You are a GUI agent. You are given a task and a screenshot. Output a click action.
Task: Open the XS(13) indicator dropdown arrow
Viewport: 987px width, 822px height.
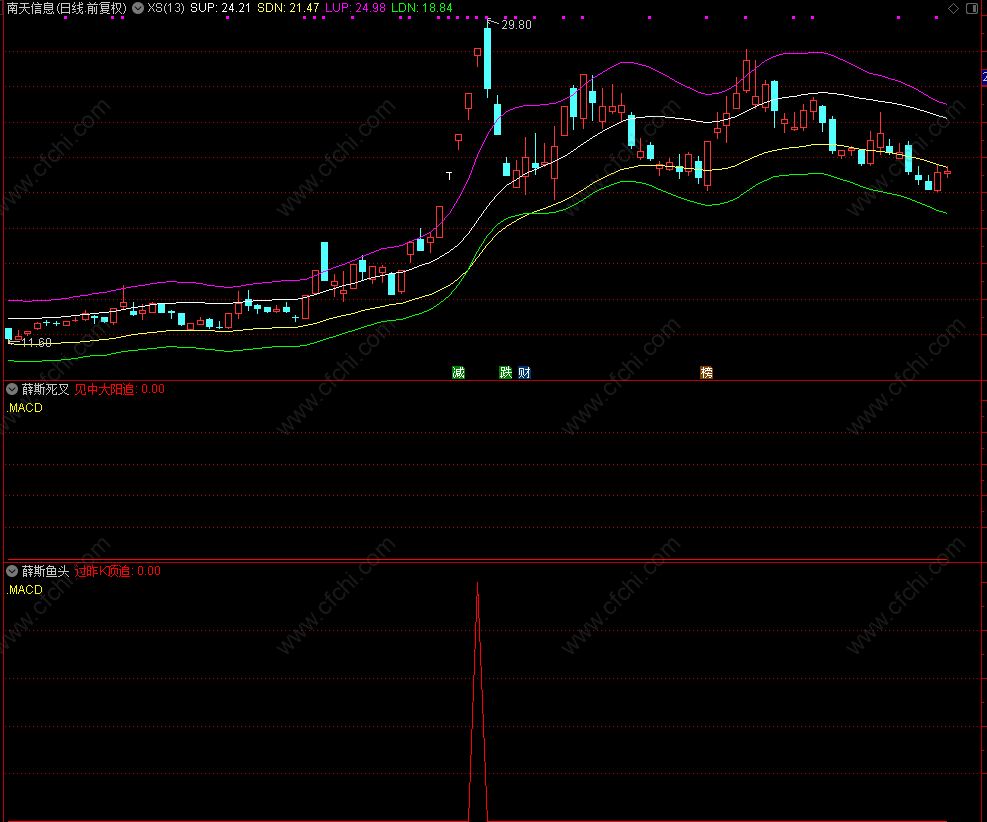[138, 8]
